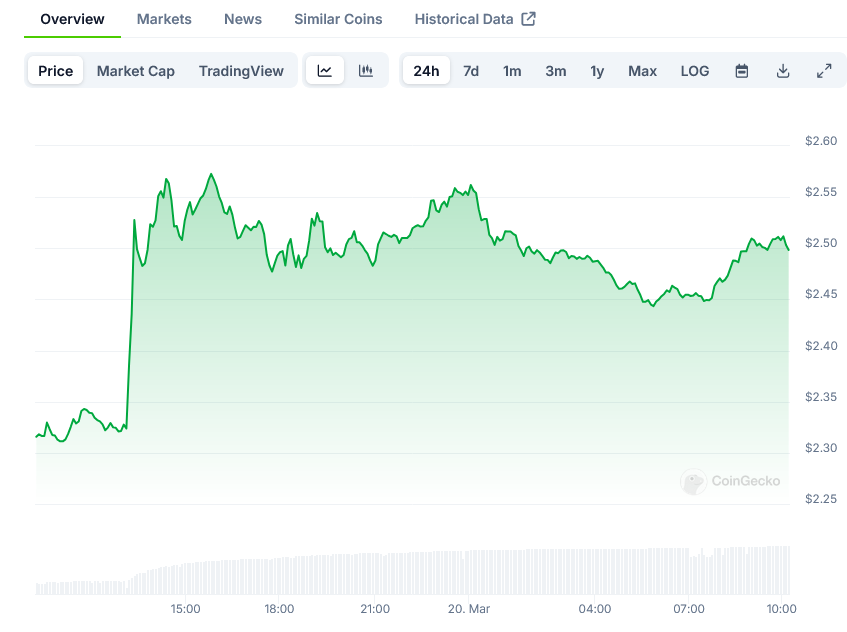This screenshot has height=632, width=847.
Task: Click the external link icon beside Historical Data
Action: tap(529, 19)
